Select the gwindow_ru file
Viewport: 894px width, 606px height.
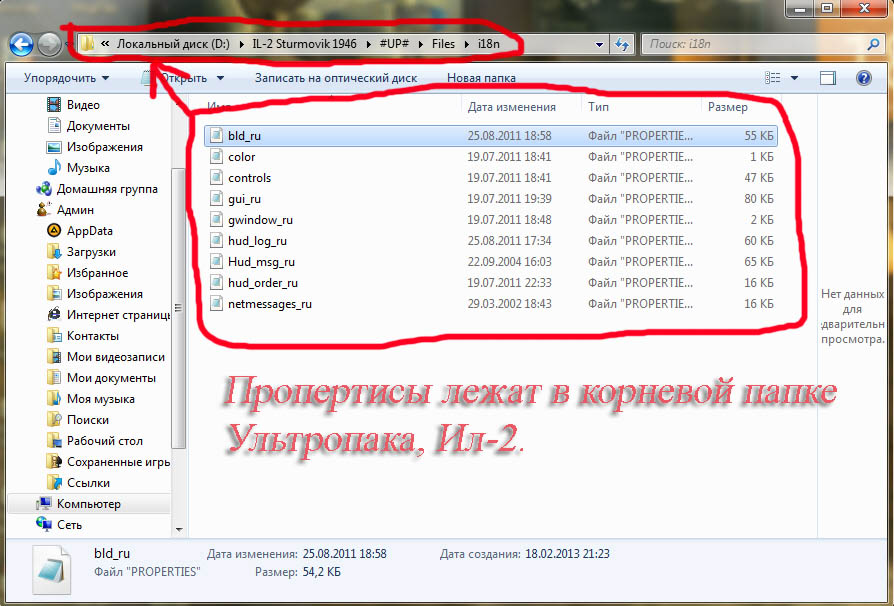(490, 219)
